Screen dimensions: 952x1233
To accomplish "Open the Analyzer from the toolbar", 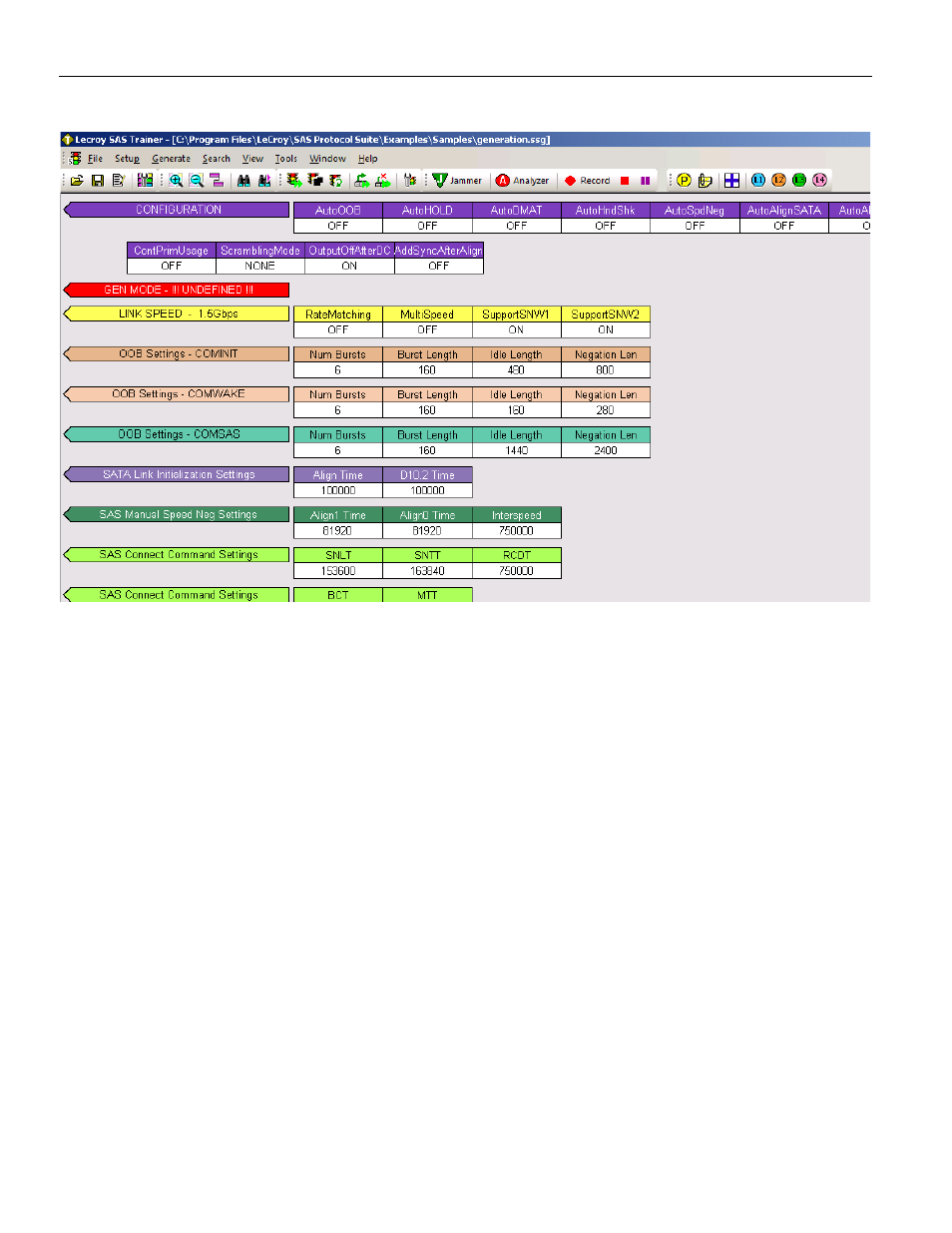I will tap(523, 181).
